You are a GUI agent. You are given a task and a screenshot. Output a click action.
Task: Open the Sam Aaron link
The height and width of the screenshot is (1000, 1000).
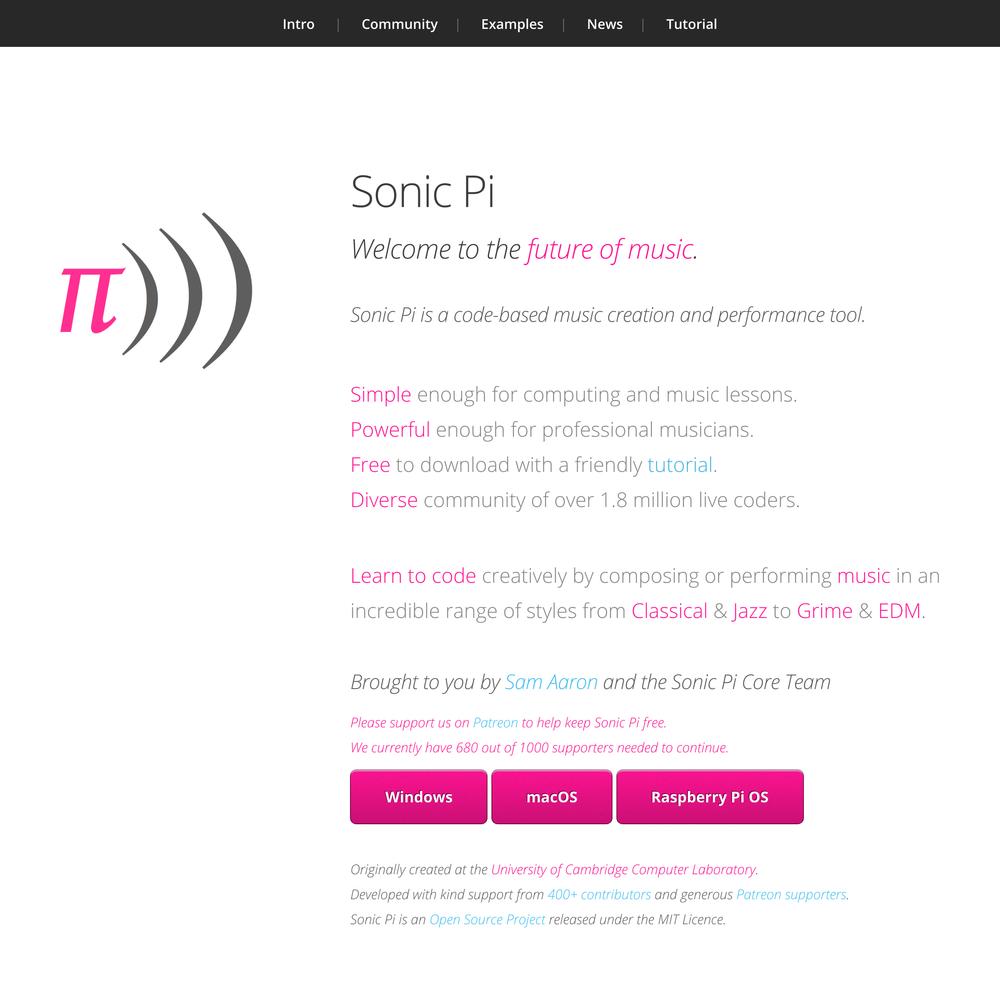(551, 682)
